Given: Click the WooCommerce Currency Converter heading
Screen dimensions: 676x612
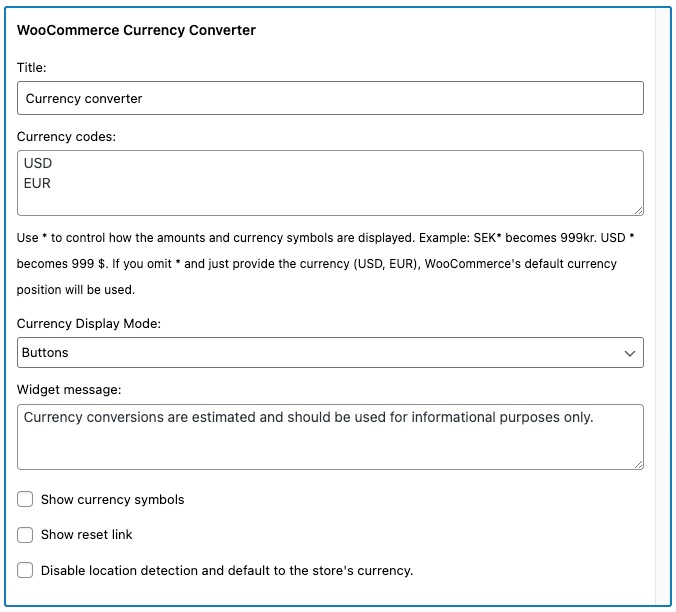Looking at the screenshot, I should tap(137, 30).
